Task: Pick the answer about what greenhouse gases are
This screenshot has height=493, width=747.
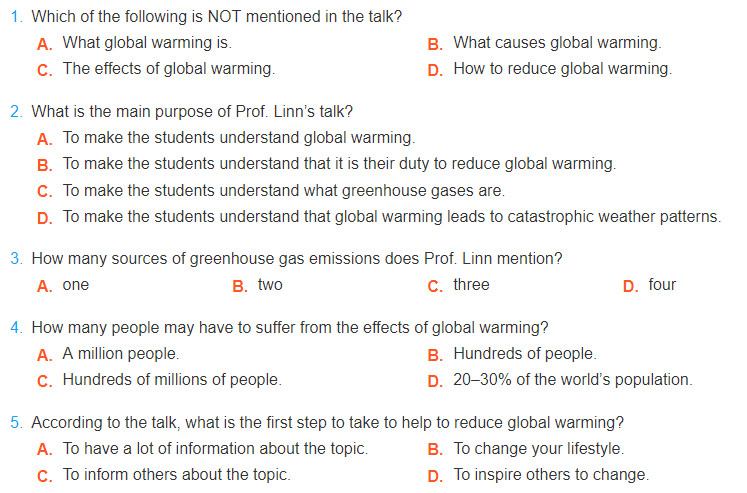Action: click(283, 190)
